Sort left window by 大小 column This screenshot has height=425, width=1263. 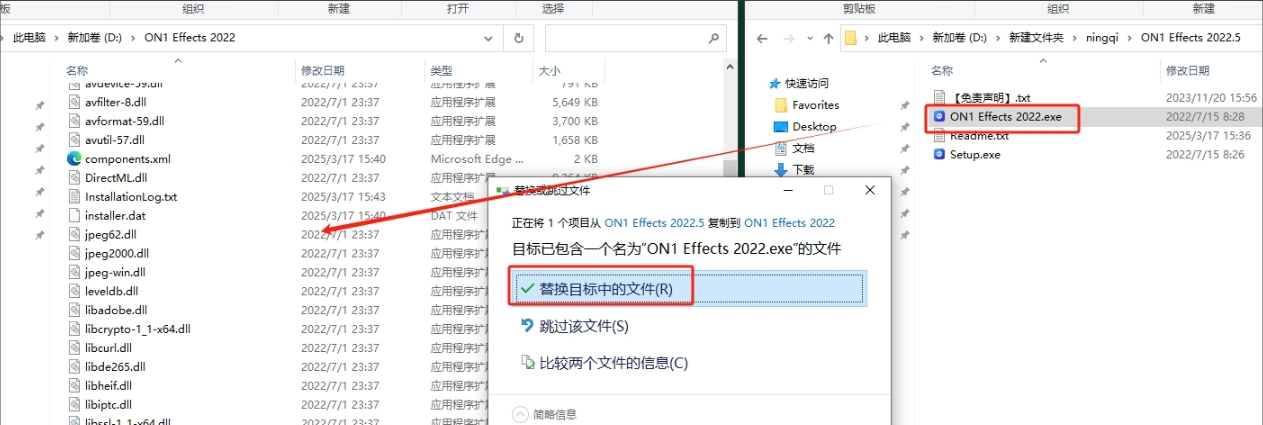550,71
